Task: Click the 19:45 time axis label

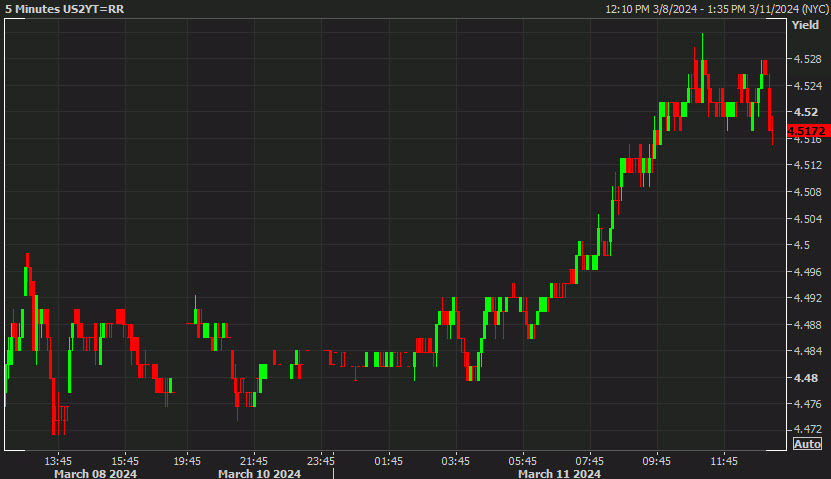Action: click(187, 461)
